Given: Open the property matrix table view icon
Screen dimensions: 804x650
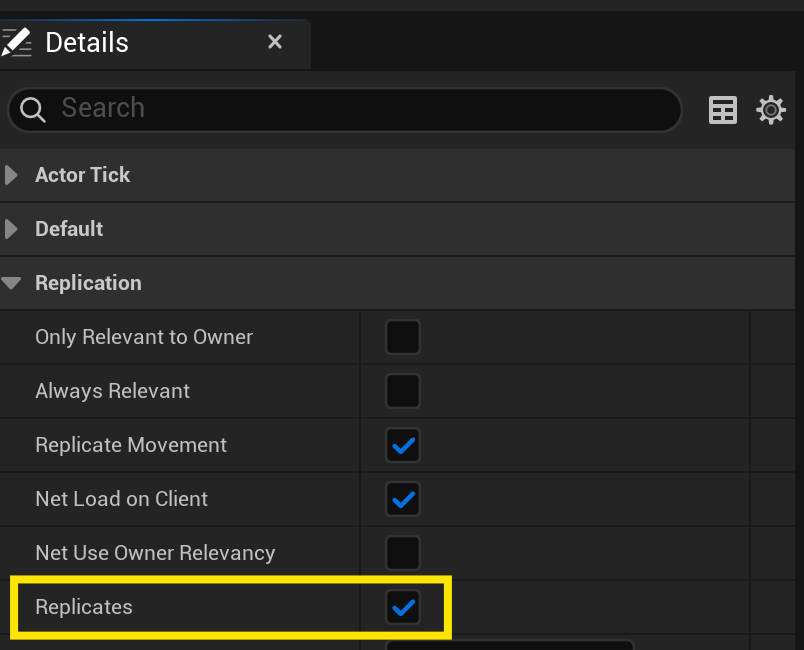Looking at the screenshot, I should [722, 109].
